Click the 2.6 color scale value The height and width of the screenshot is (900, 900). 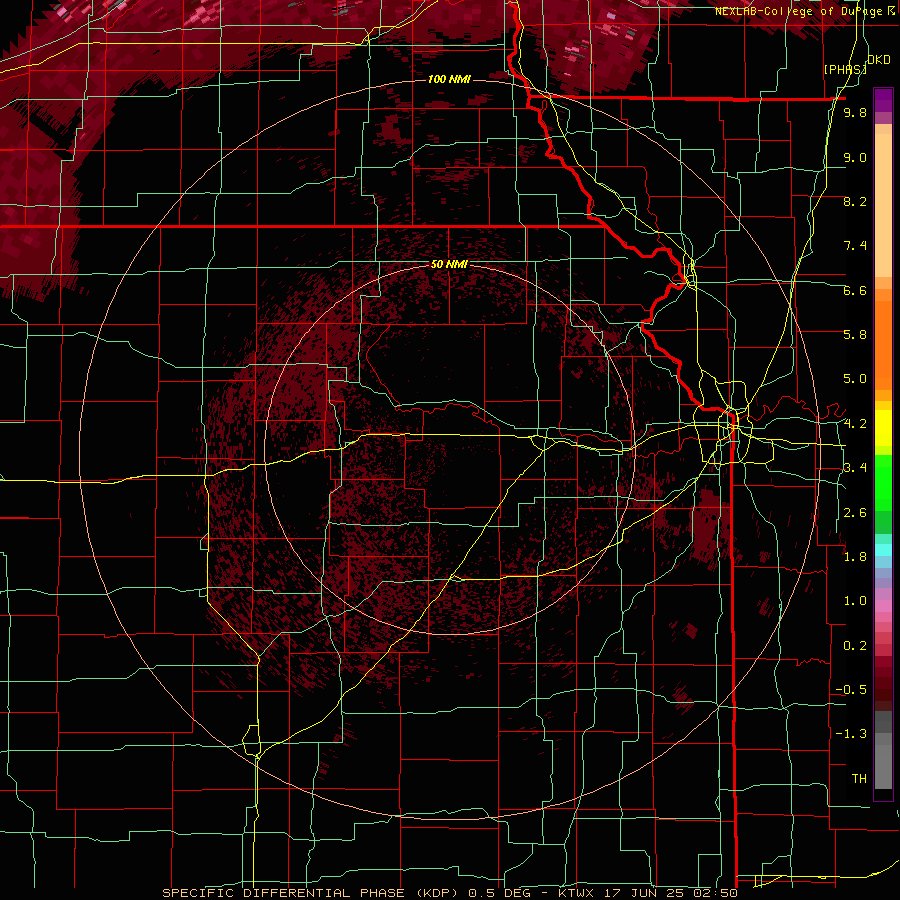point(855,513)
